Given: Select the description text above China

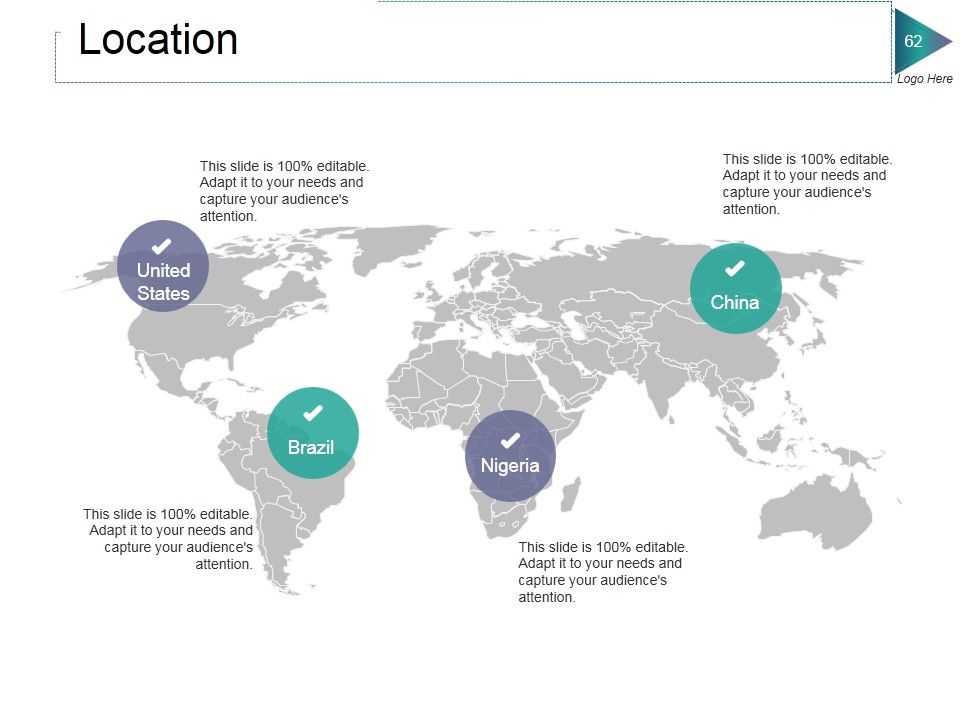Looking at the screenshot, I should pos(807,184).
